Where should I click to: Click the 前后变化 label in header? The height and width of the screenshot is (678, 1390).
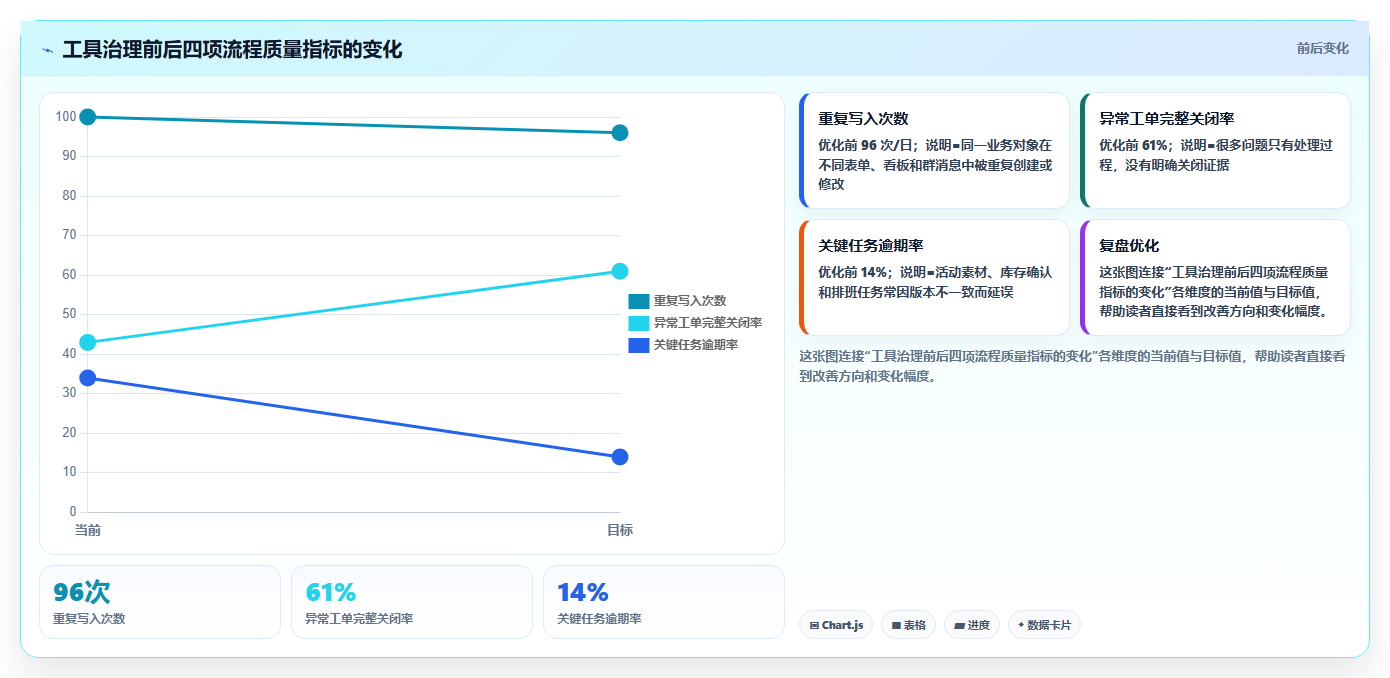point(1322,48)
